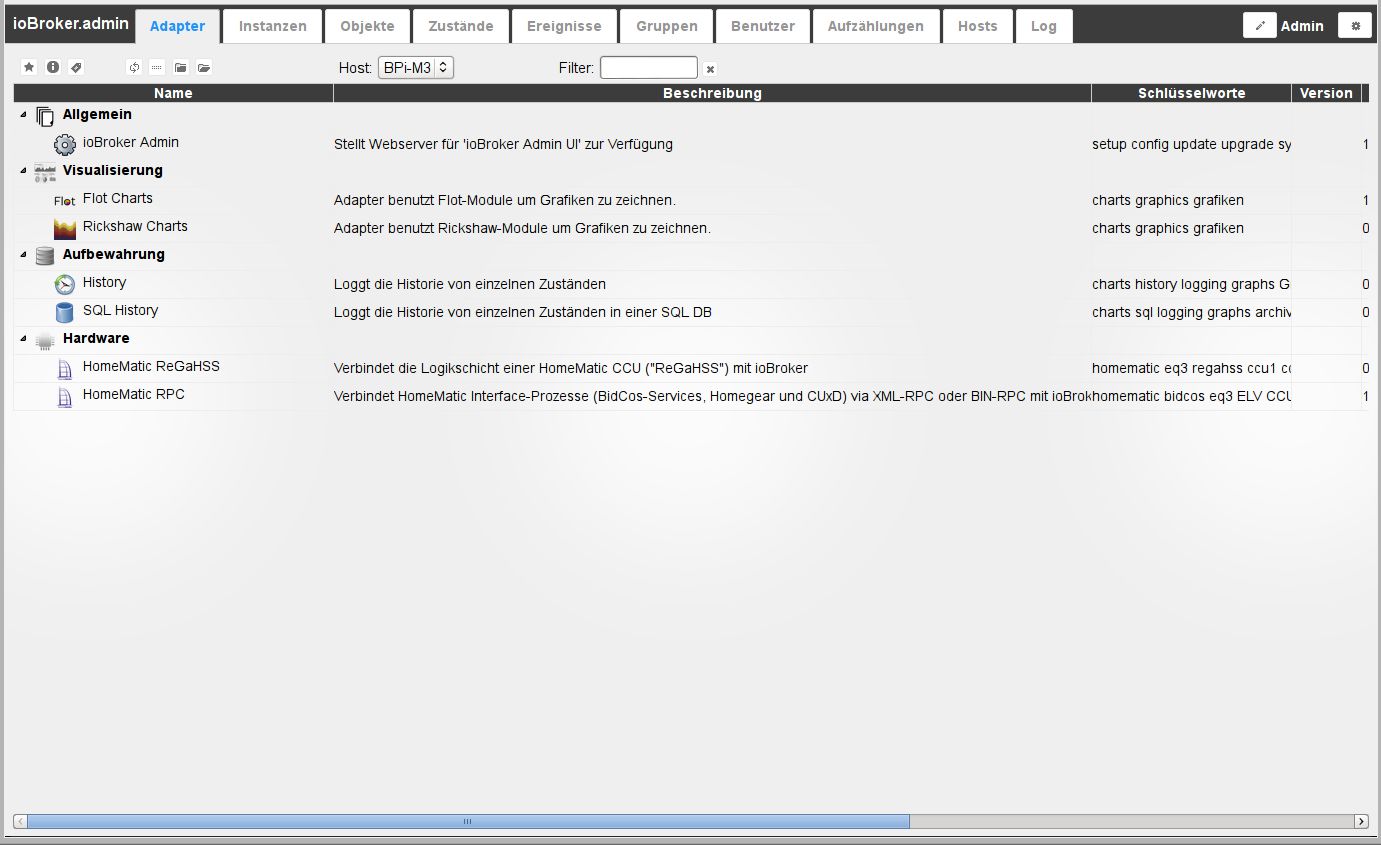Image resolution: width=1381 pixels, height=845 pixels.
Task: Collapse the Hardware group triangle
Action: 24,339
